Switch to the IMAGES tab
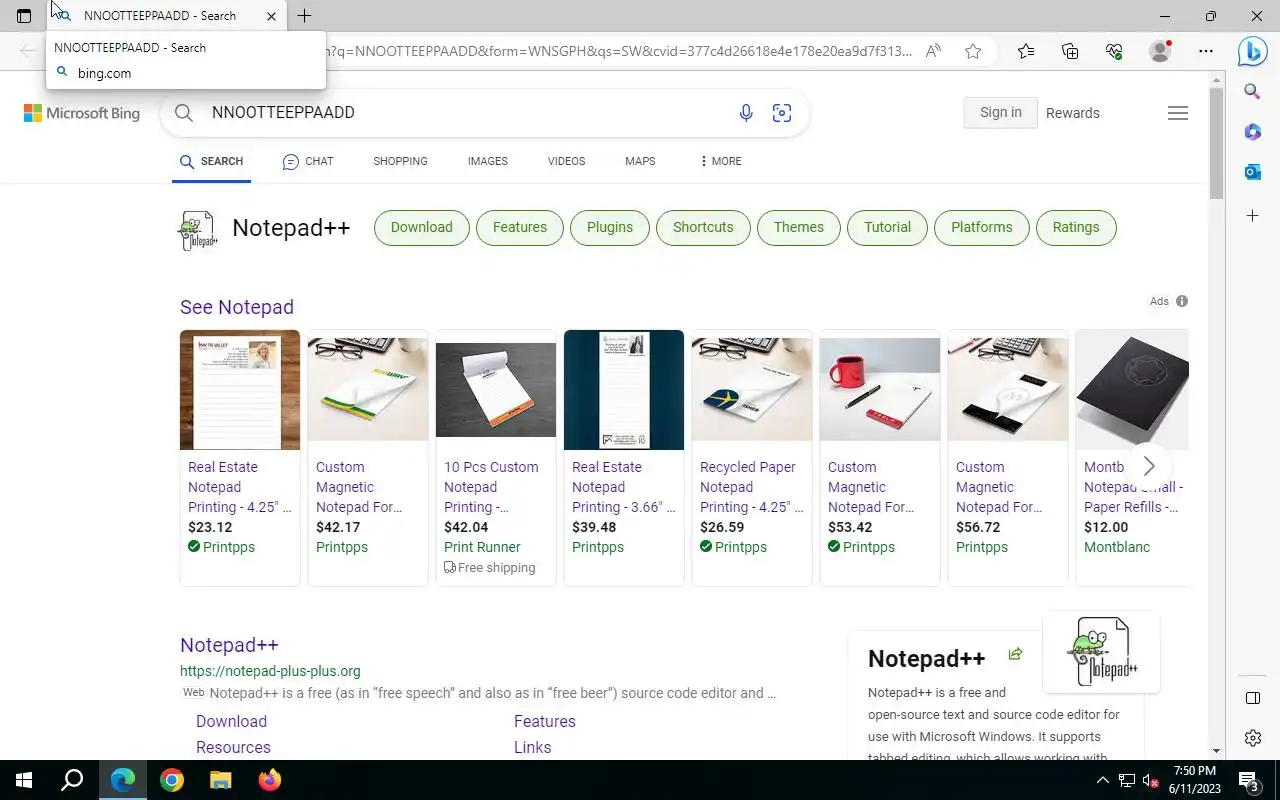Image resolution: width=1280 pixels, height=800 pixels. tap(488, 161)
